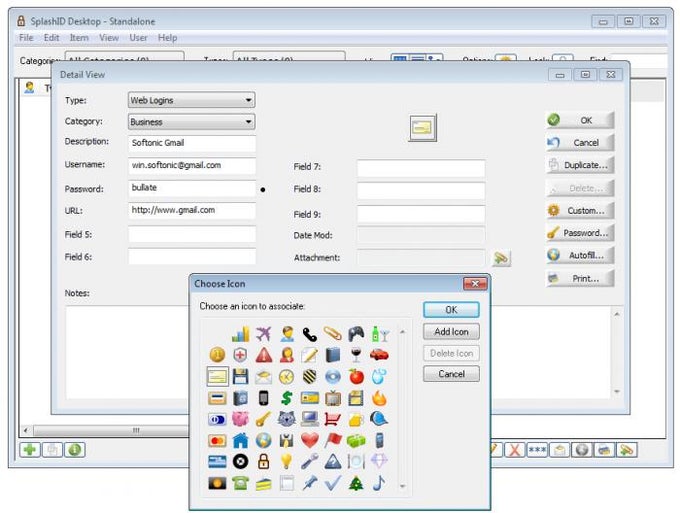This screenshot has width=680, height=513.
Task: Toggle the password mask dot beside Password
Action: pos(263,190)
